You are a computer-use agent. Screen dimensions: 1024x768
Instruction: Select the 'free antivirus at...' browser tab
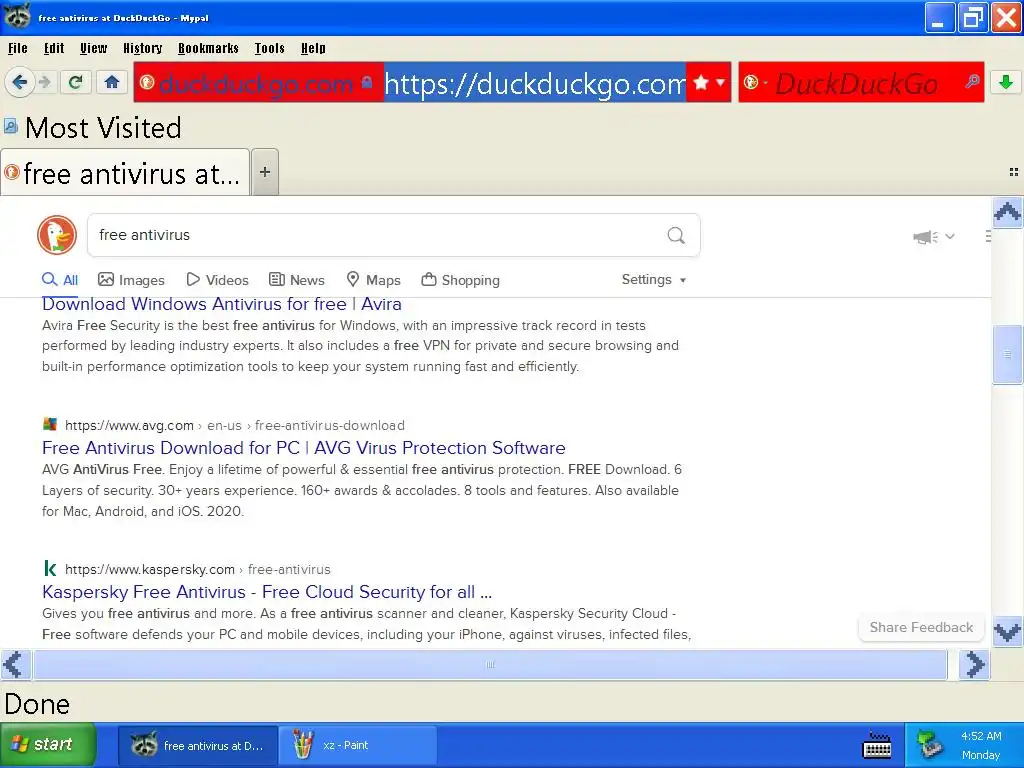(125, 172)
